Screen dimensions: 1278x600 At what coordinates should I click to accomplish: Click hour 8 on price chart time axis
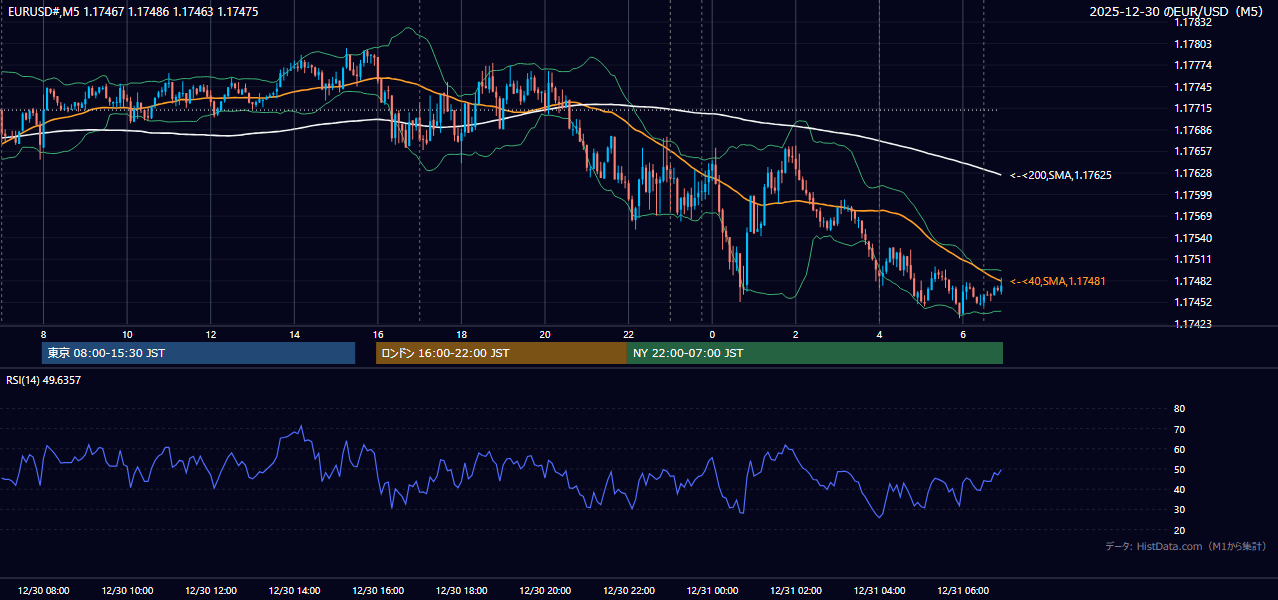coord(43,334)
